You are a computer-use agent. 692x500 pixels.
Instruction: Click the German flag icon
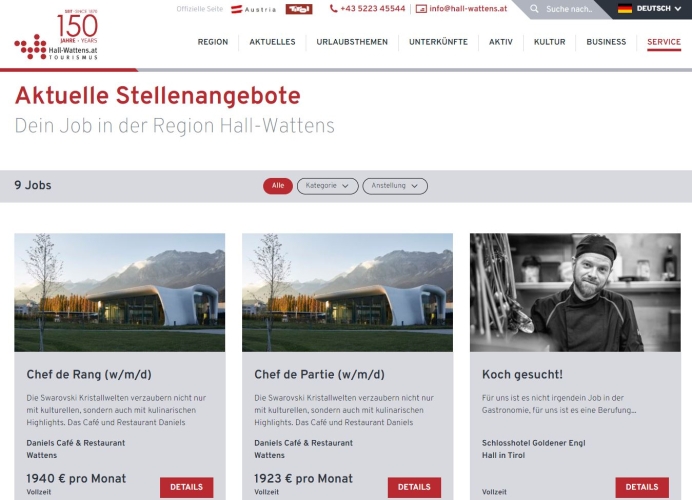[624, 8]
